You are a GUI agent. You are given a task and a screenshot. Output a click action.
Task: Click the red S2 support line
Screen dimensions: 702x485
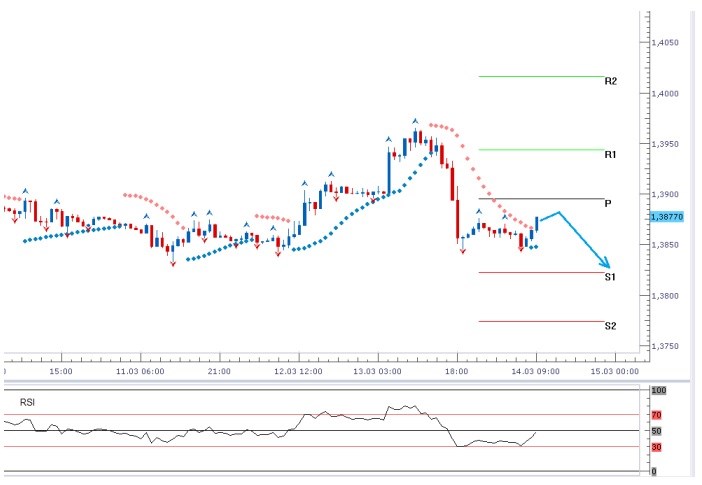point(541,321)
